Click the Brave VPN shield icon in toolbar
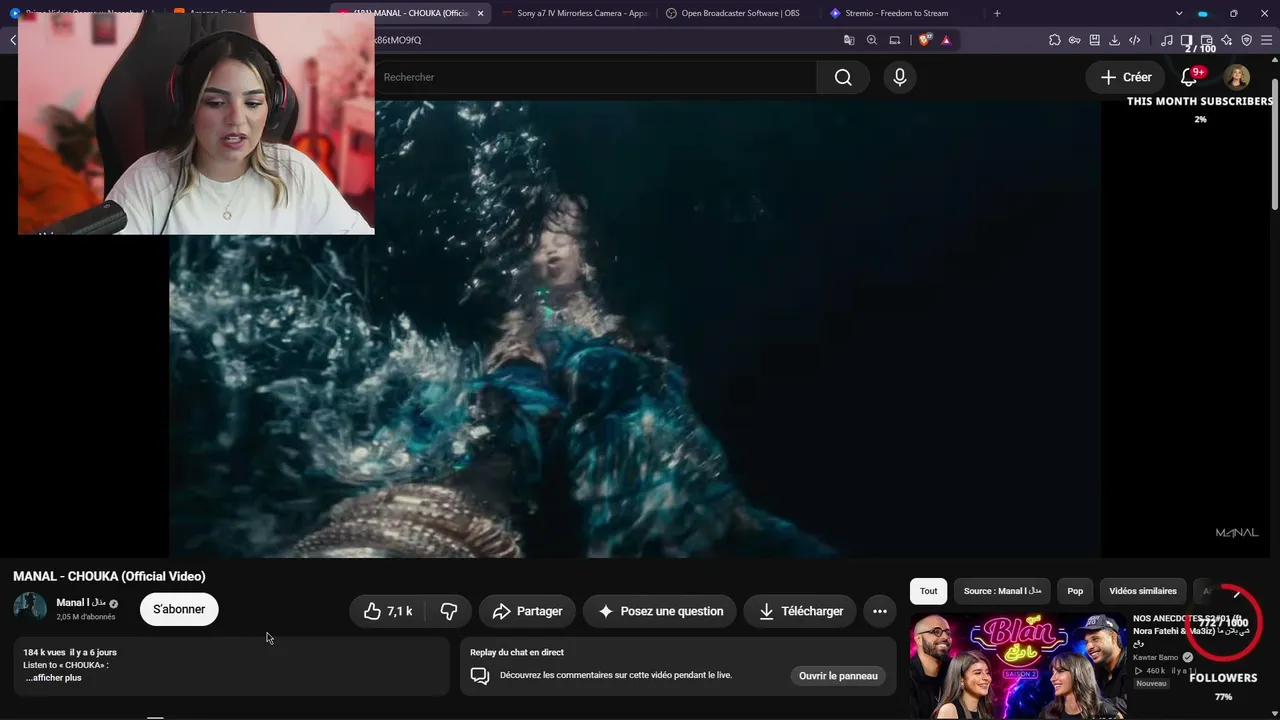 pyautogui.click(x=1247, y=40)
